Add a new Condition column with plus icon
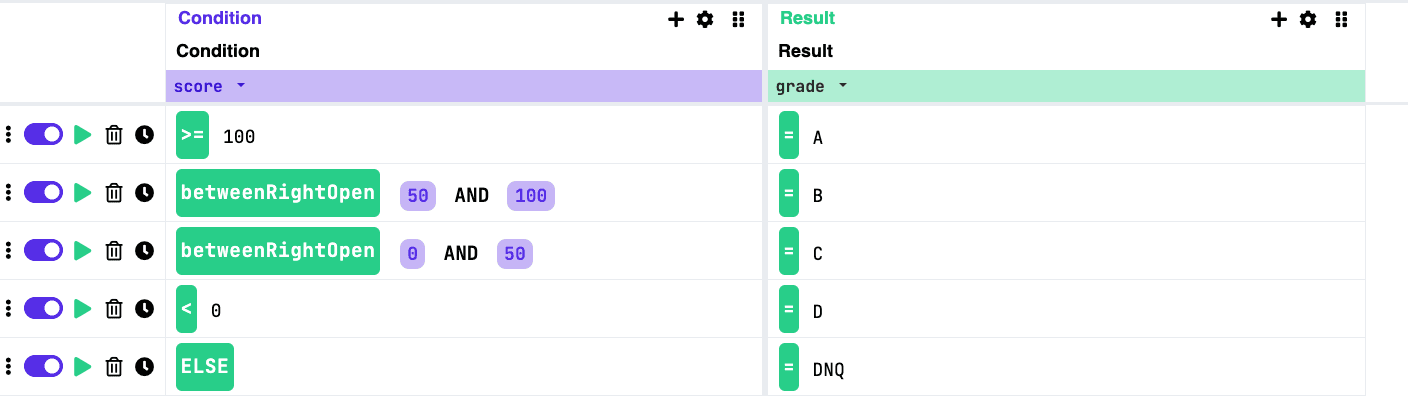 (676, 19)
